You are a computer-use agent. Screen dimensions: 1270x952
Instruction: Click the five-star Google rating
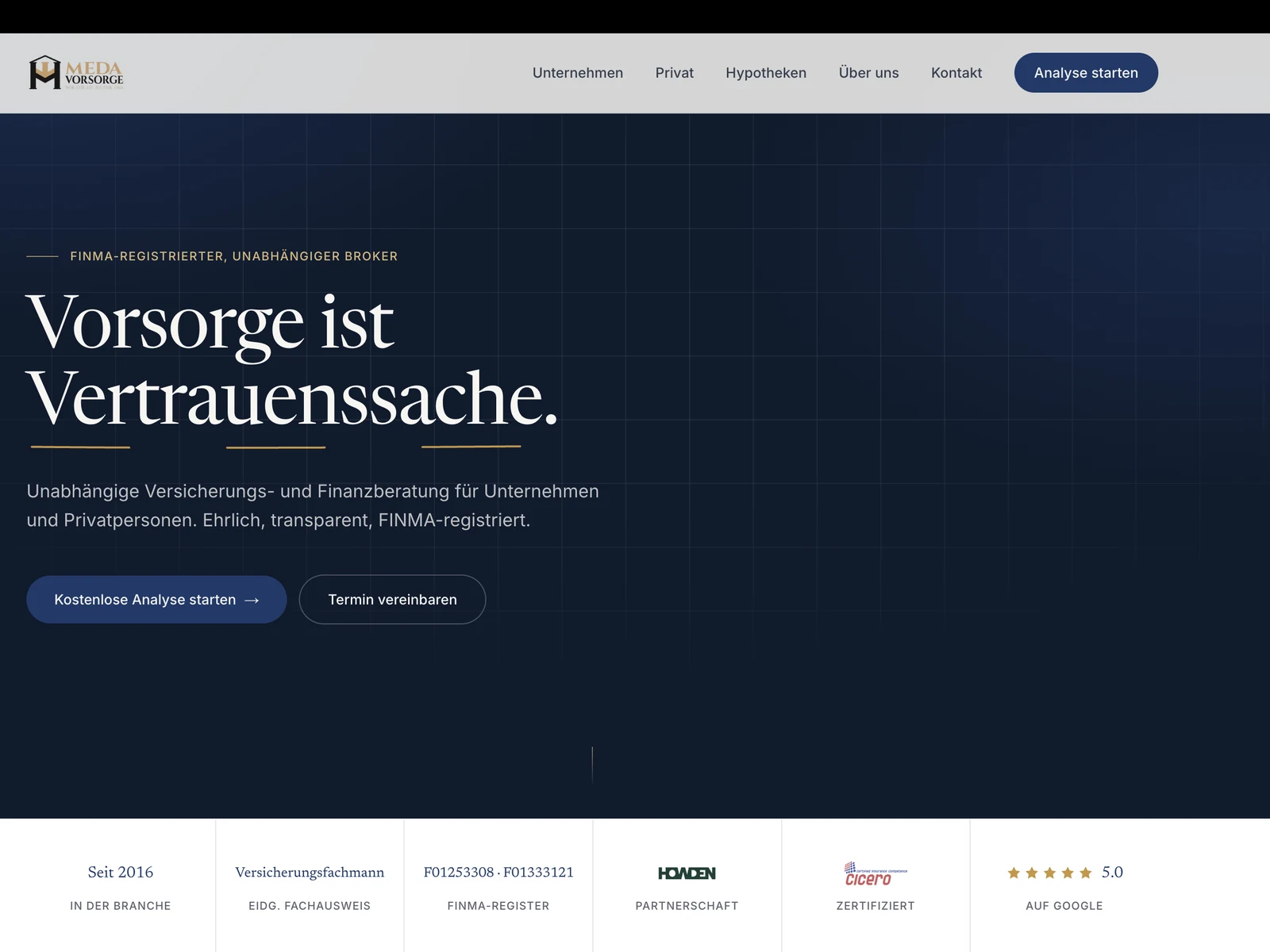point(1049,873)
